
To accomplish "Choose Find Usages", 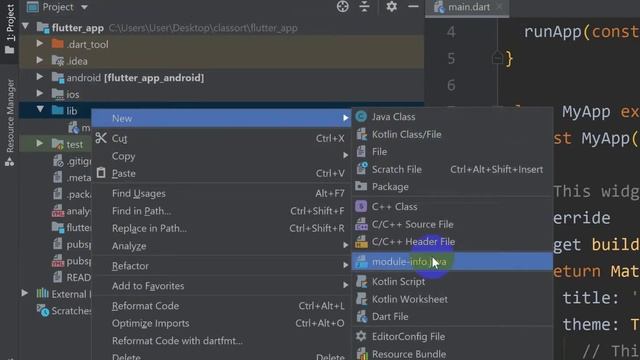I will [221, 193].
